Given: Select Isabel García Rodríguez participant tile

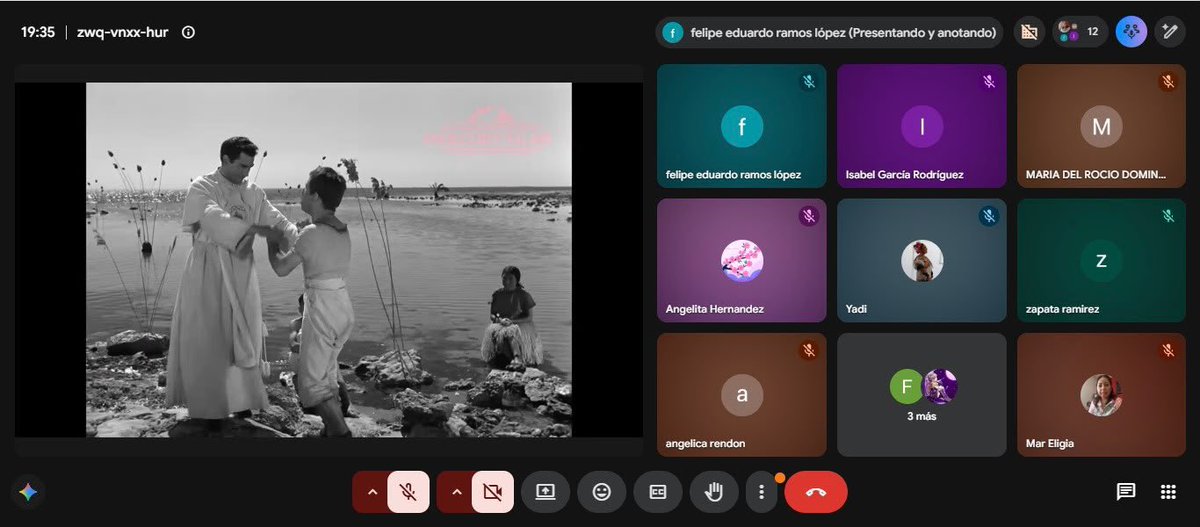Looking at the screenshot, I should (922, 126).
